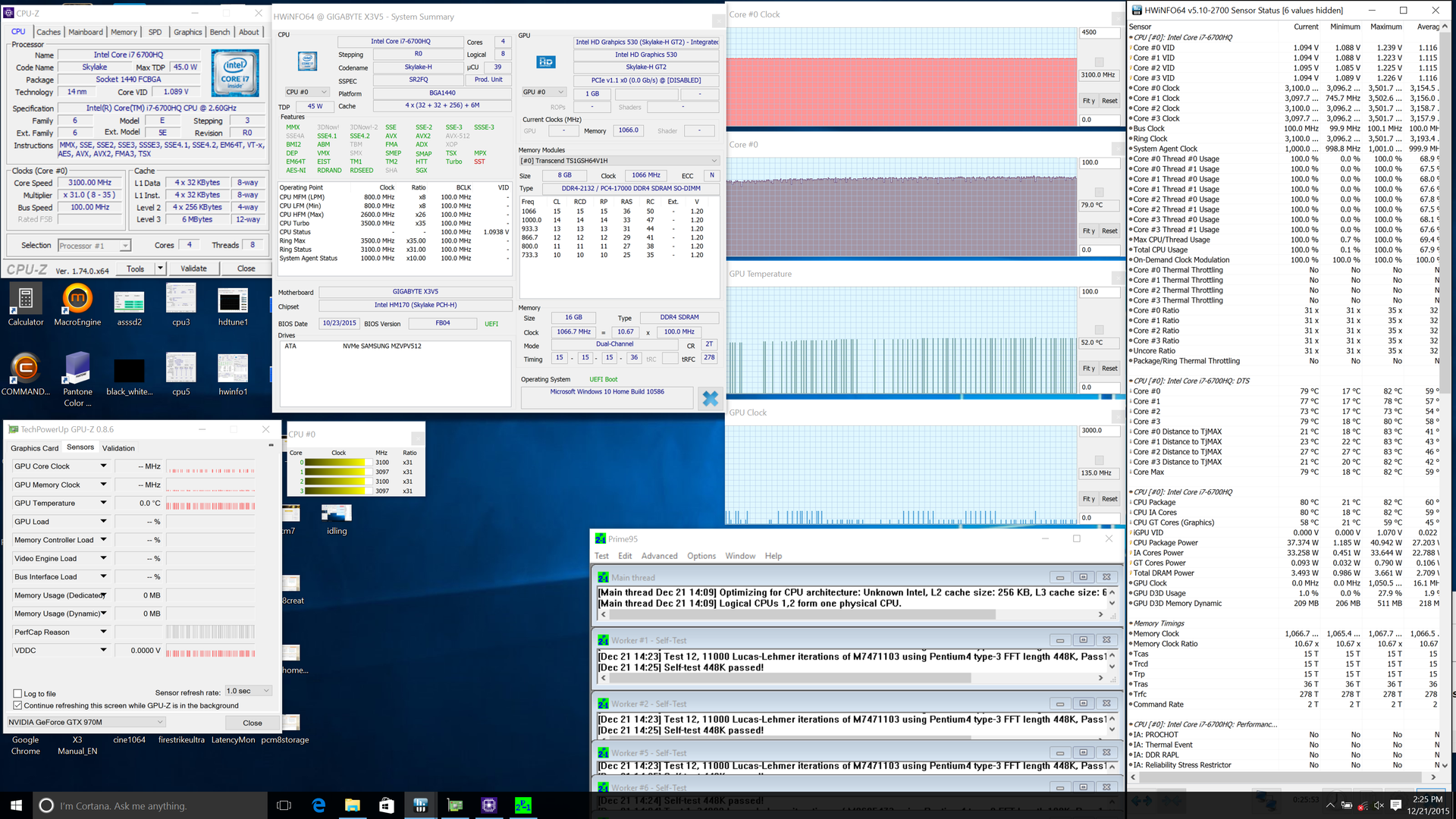Open the Calculator desktop shortcut

tap(26, 306)
